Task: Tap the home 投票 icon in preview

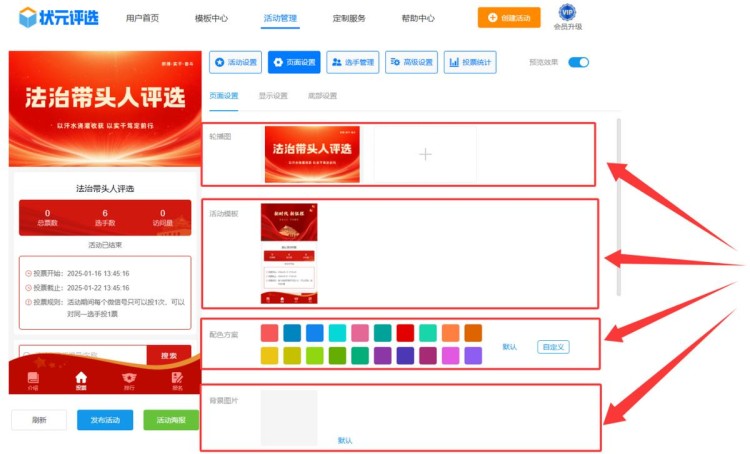Action: [81, 379]
